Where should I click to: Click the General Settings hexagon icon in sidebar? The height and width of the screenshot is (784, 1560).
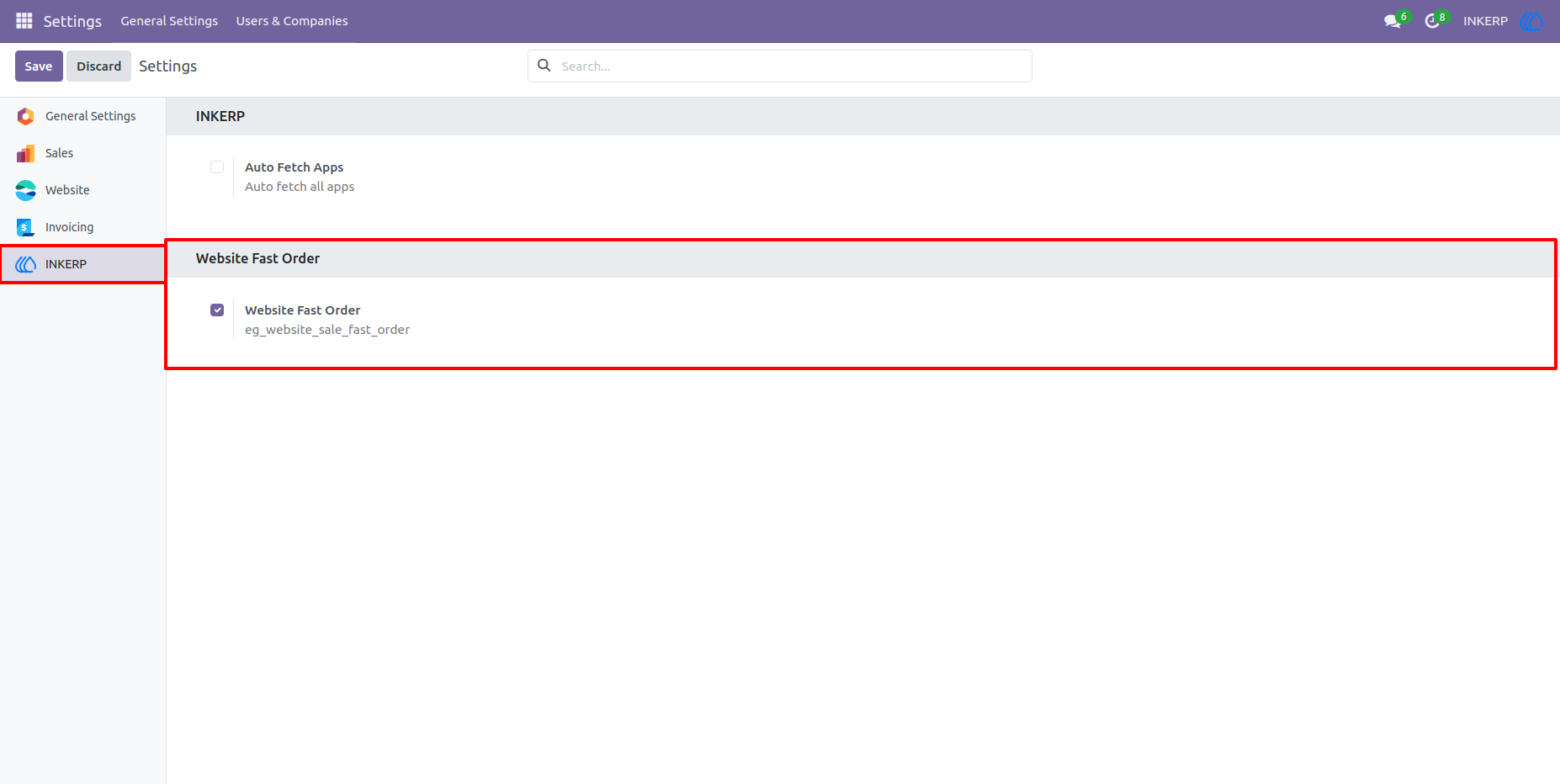(x=26, y=116)
